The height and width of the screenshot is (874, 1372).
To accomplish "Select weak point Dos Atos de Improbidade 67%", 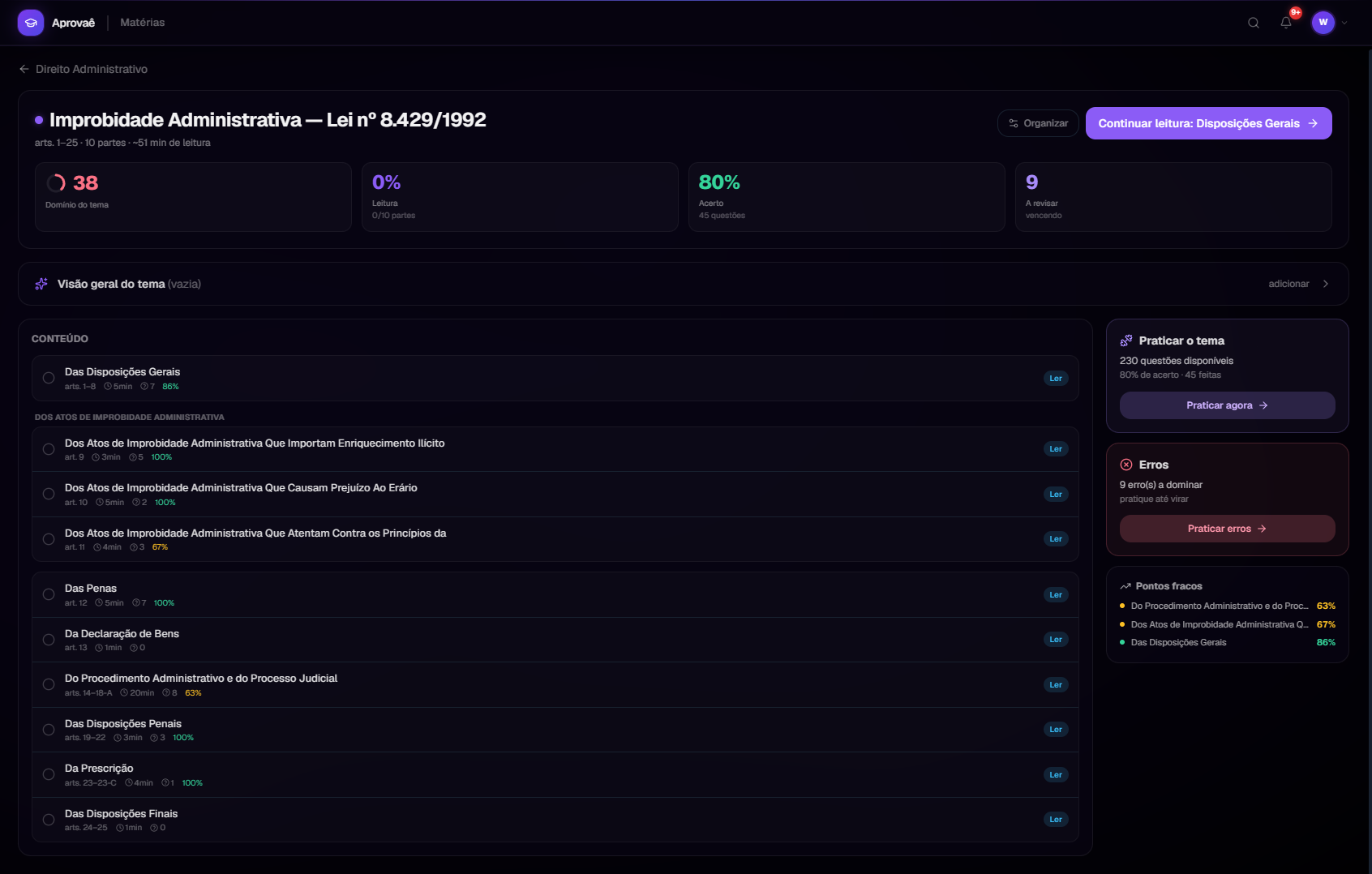I will (1227, 624).
